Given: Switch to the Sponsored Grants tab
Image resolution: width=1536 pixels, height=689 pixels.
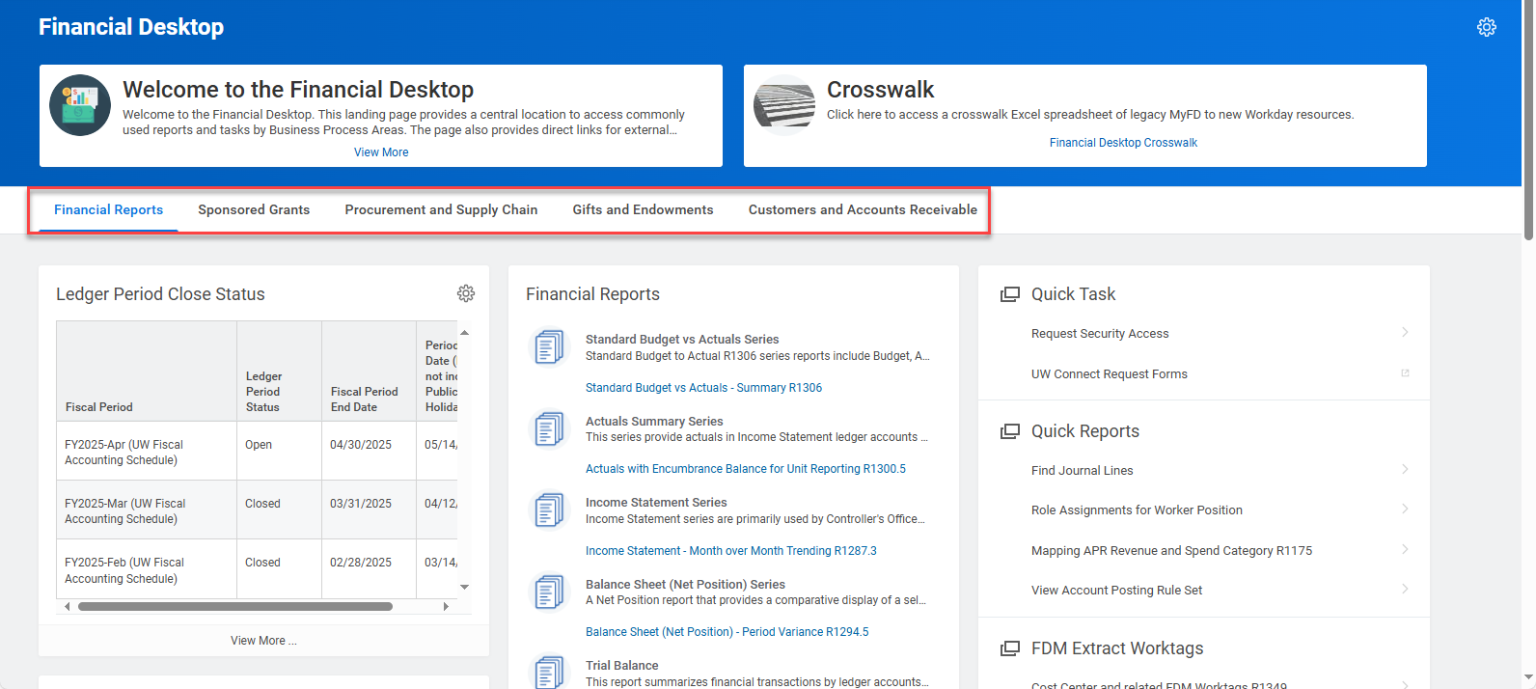Looking at the screenshot, I should 254,209.
